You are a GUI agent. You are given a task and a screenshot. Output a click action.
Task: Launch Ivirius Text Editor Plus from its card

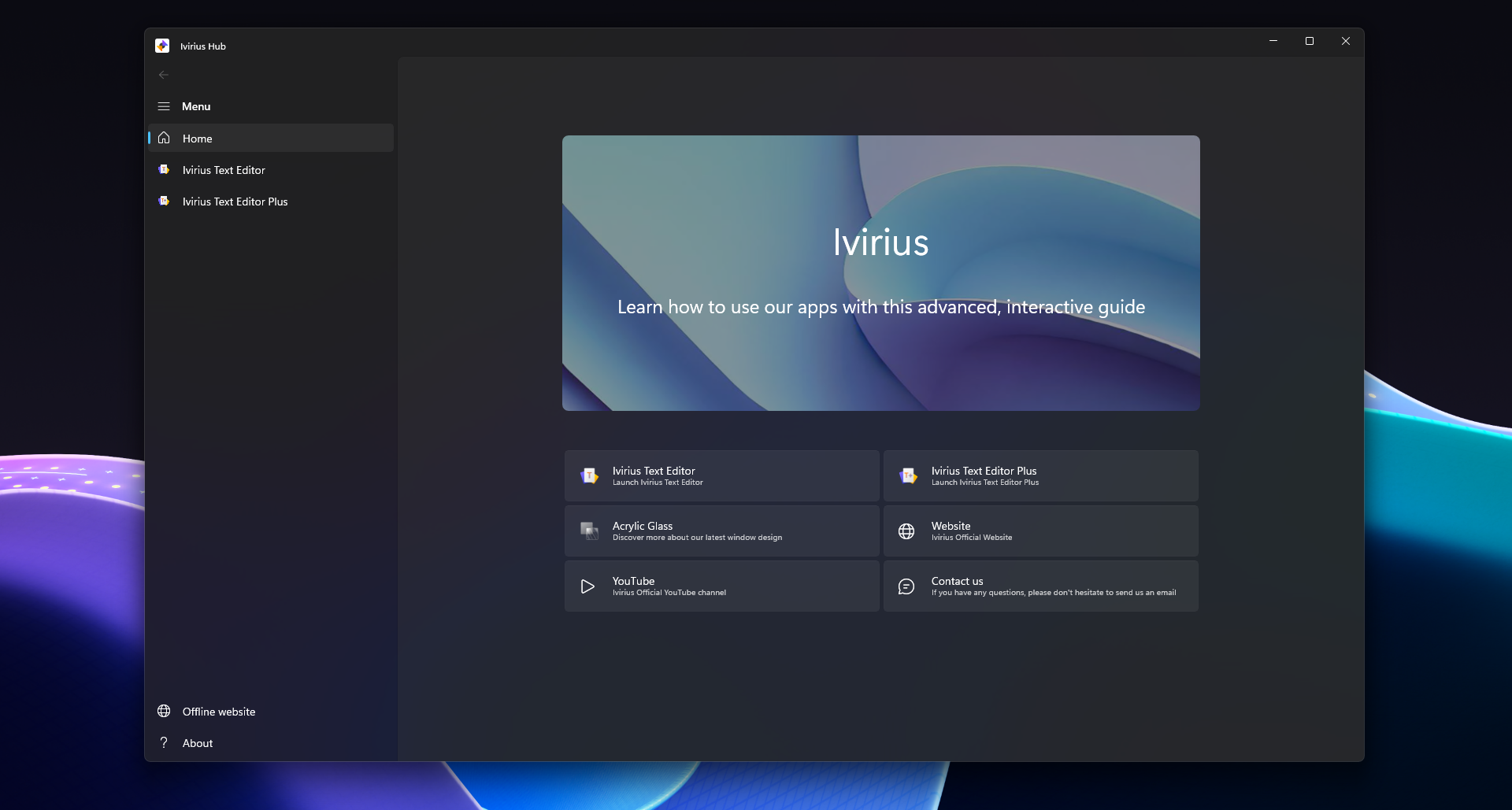click(x=1039, y=475)
